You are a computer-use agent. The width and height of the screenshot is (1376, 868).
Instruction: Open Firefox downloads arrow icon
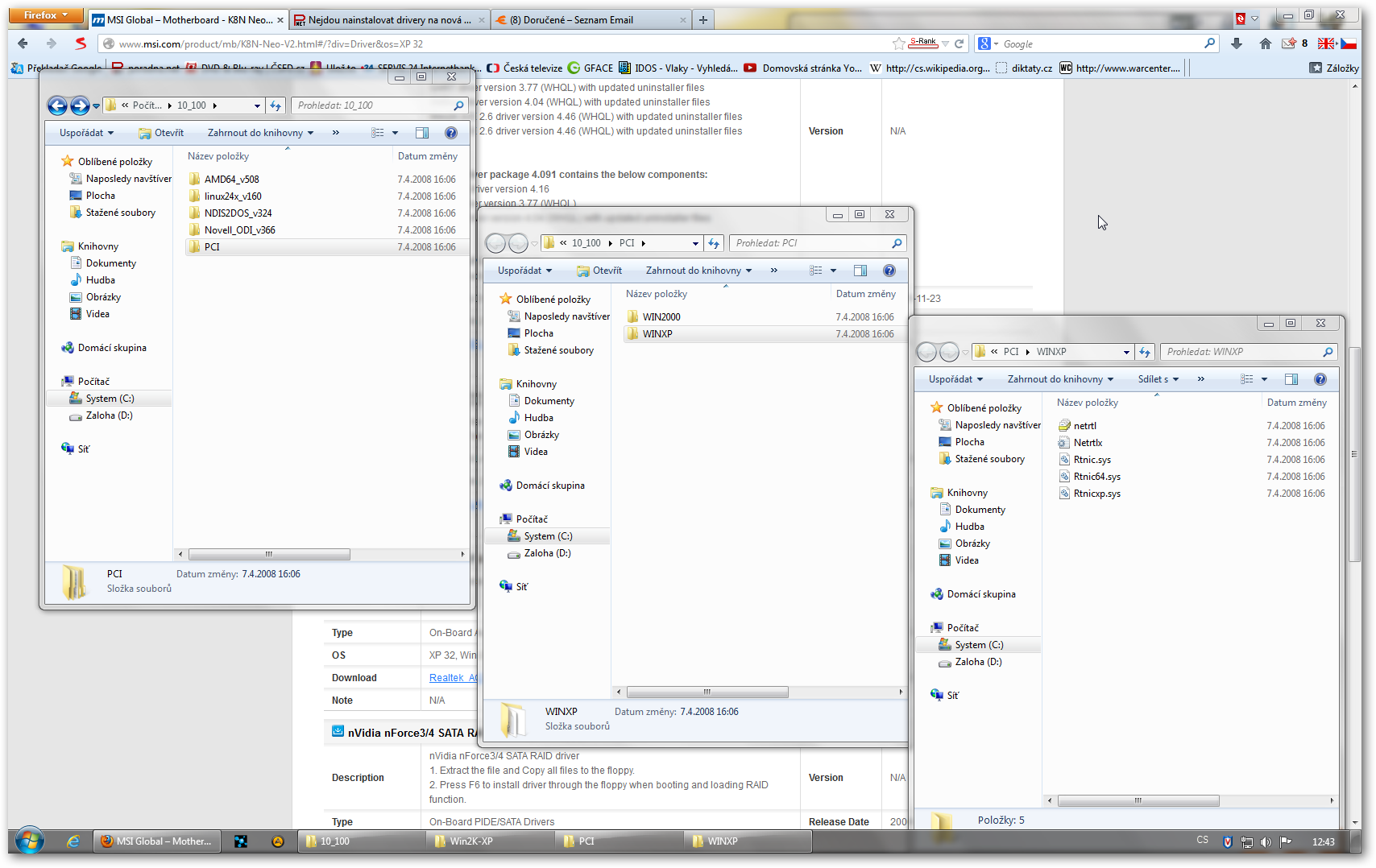pyautogui.click(x=1237, y=43)
